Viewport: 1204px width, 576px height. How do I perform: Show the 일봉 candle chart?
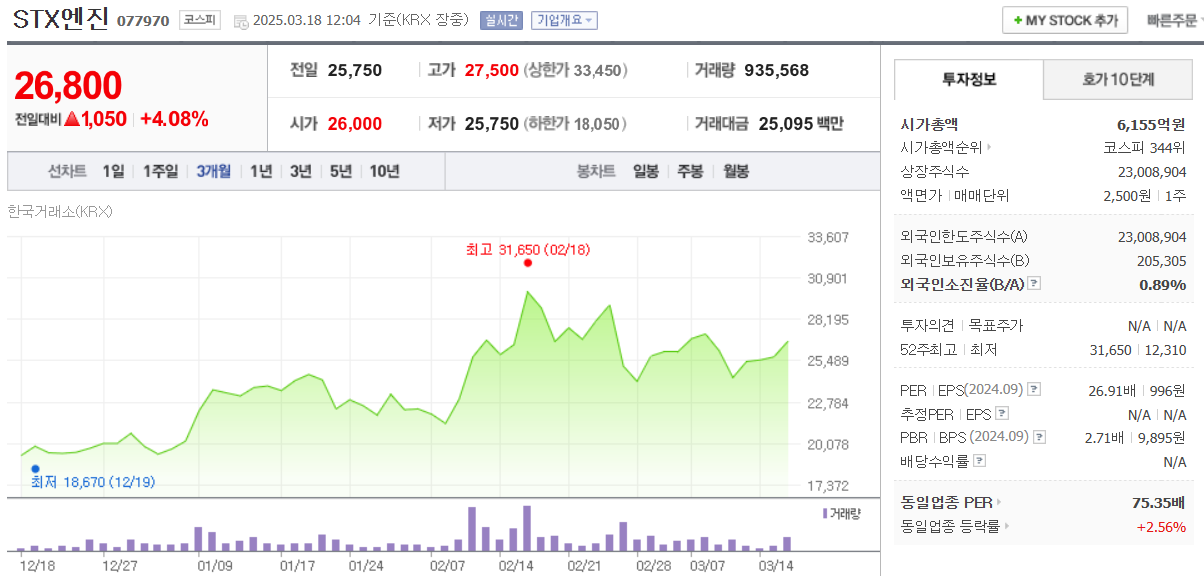click(x=646, y=171)
